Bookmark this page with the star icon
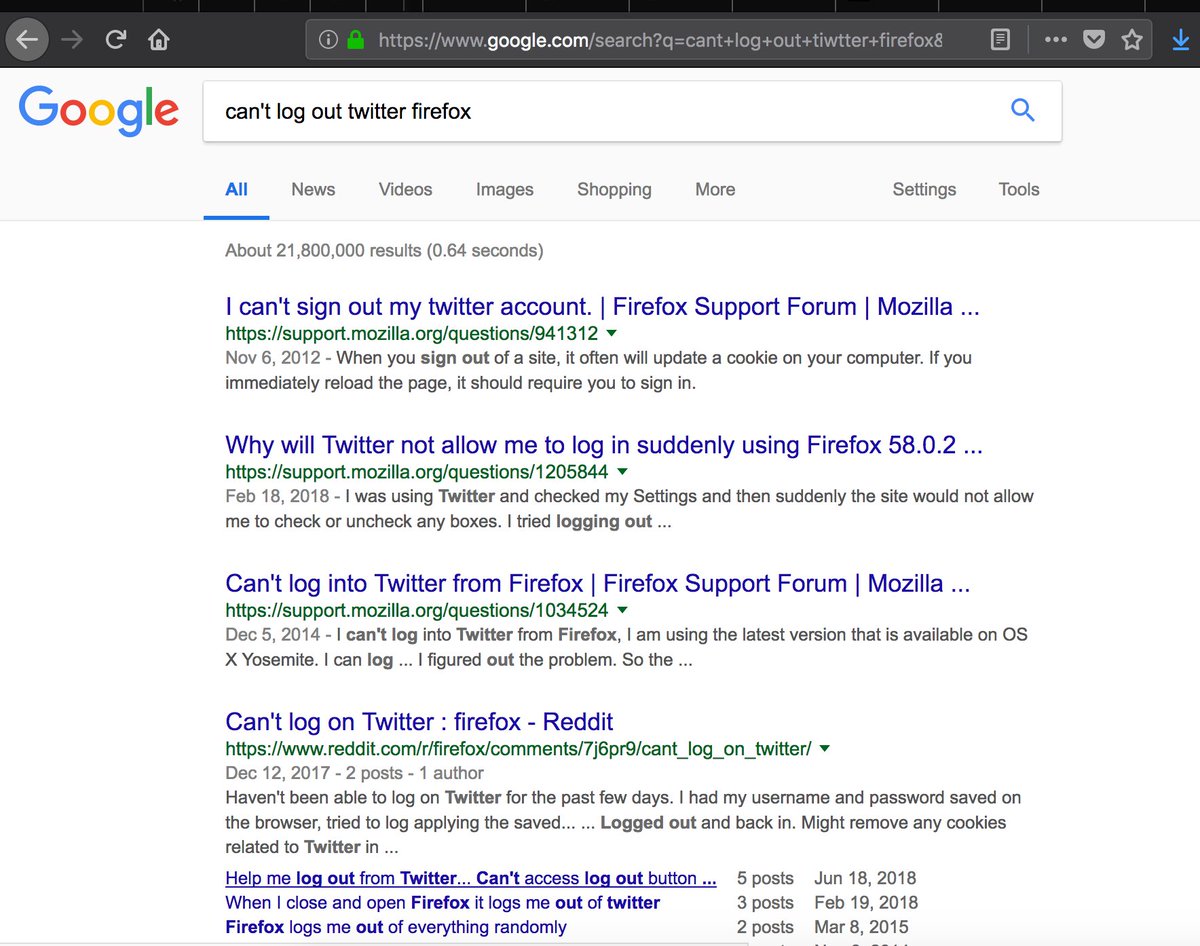This screenshot has height=946, width=1200. [1132, 40]
